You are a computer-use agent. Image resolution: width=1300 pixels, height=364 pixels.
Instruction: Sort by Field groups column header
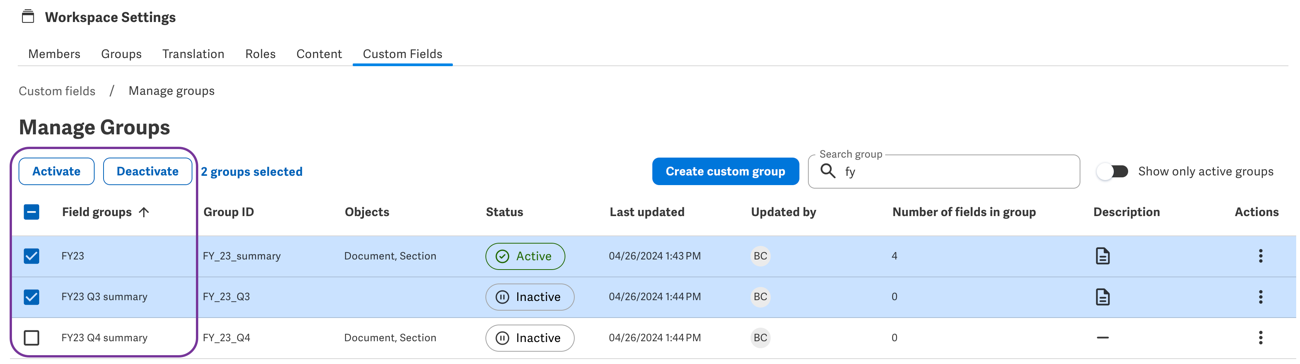click(97, 212)
